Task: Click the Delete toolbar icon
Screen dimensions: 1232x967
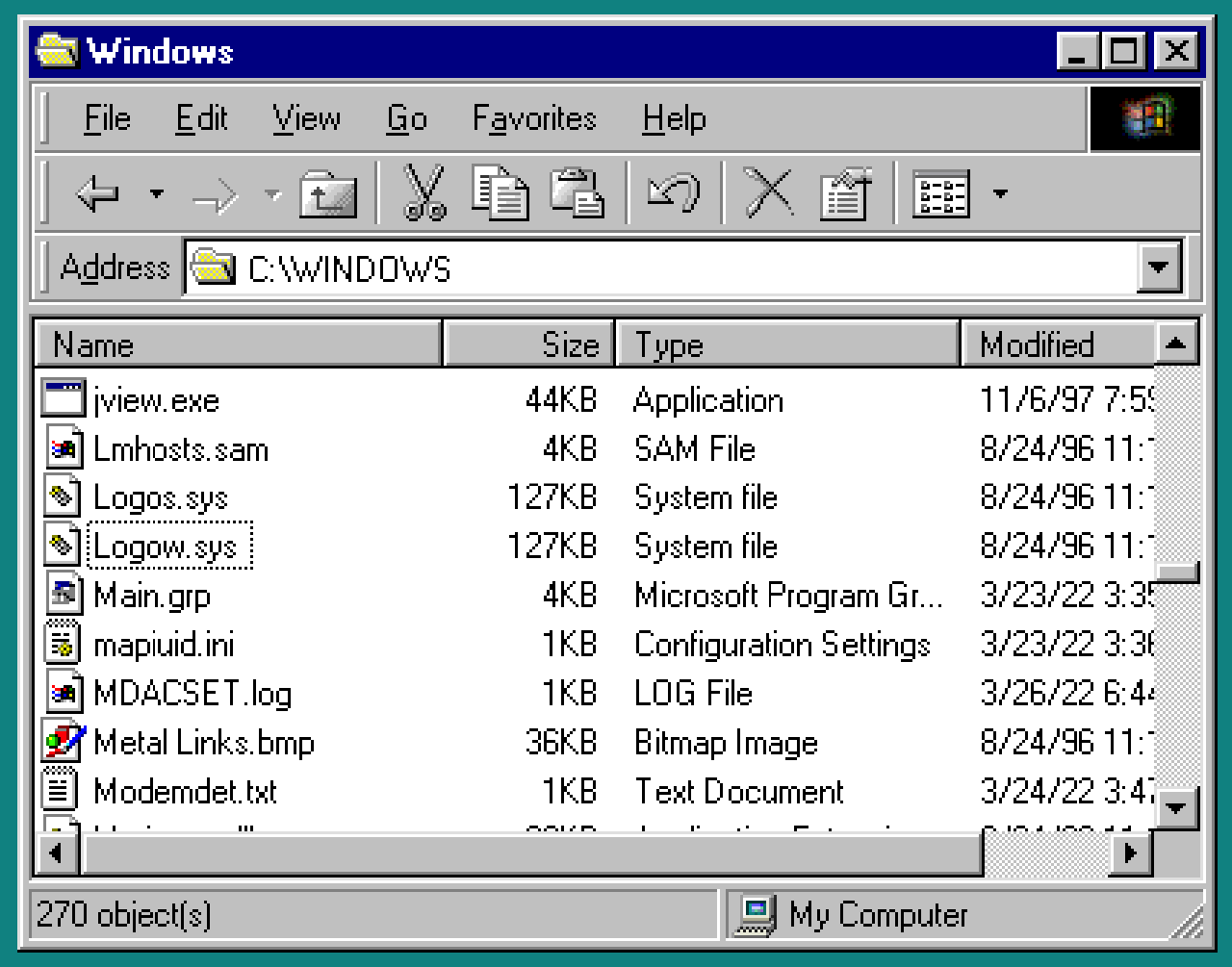Action: point(768,192)
